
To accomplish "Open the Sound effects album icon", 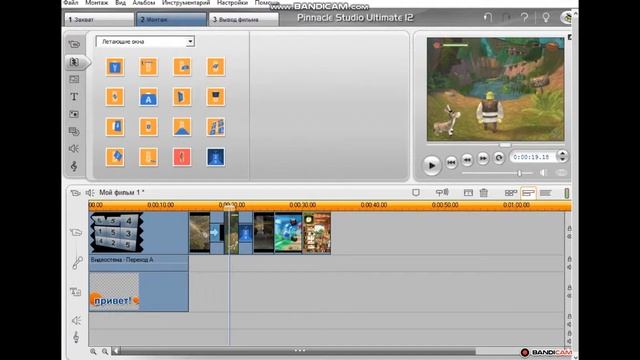I will click(x=74, y=149).
